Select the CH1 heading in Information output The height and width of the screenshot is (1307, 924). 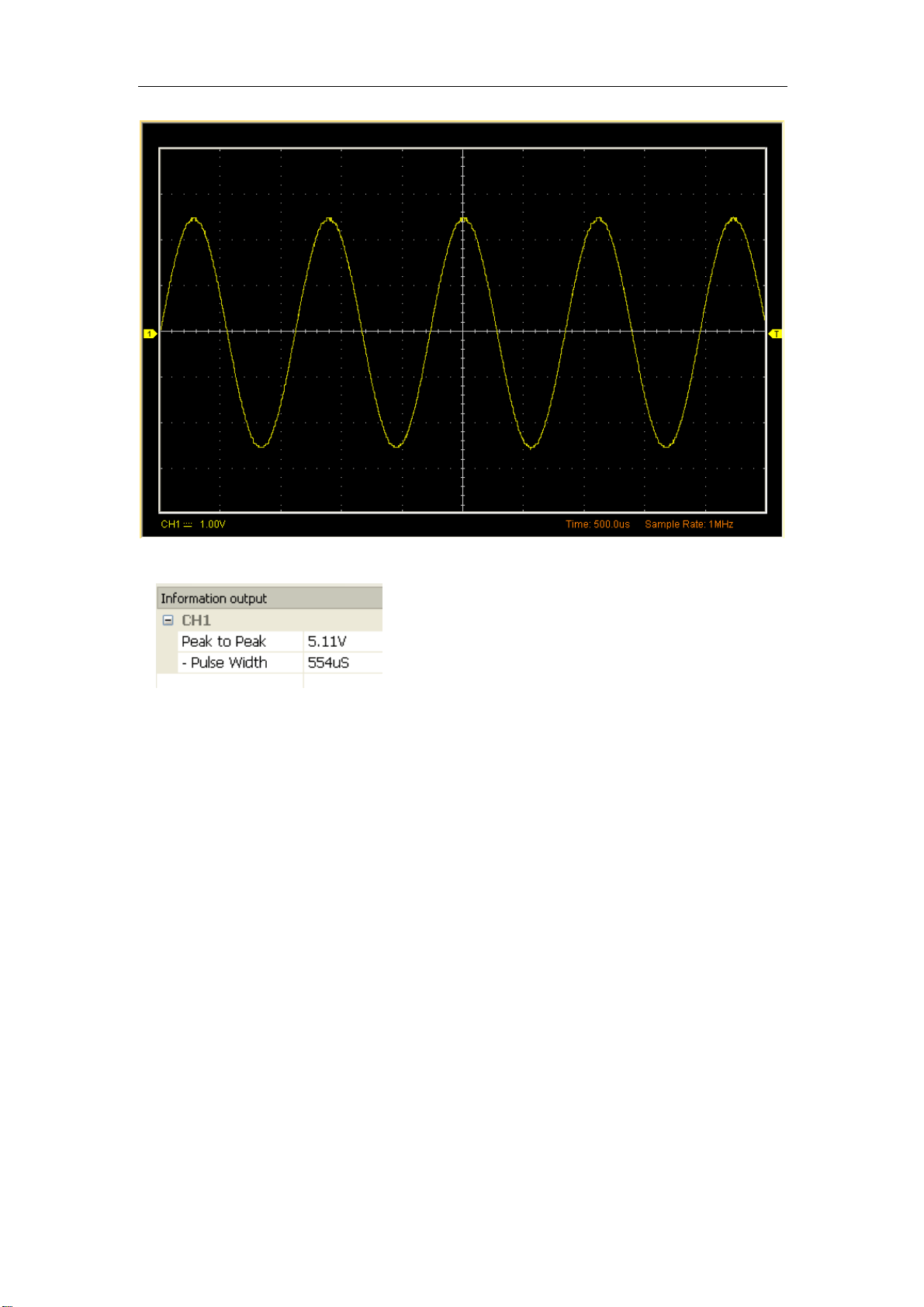(x=196, y=620)
